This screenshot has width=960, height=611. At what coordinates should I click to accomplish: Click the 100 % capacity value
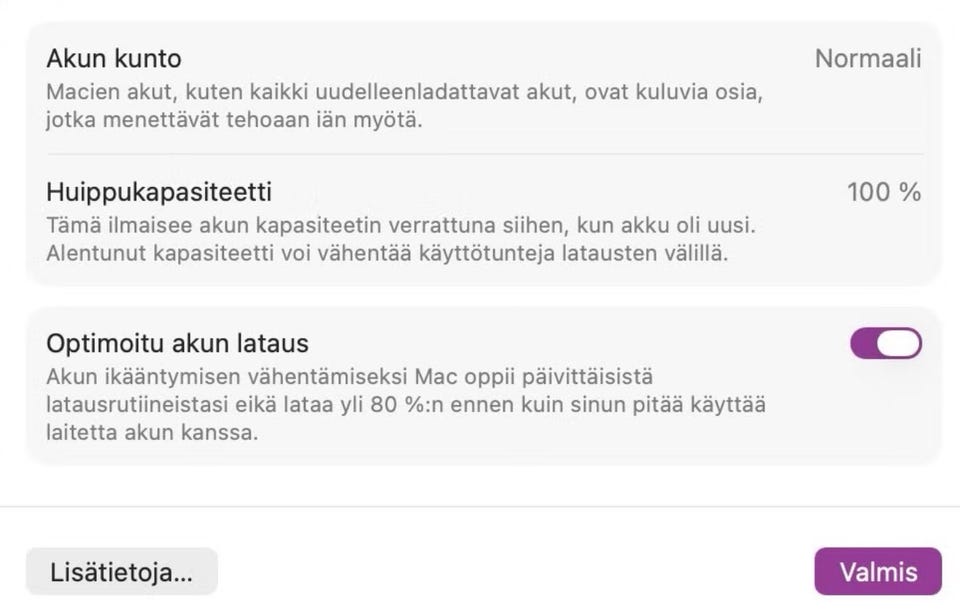tap(883, 192)
